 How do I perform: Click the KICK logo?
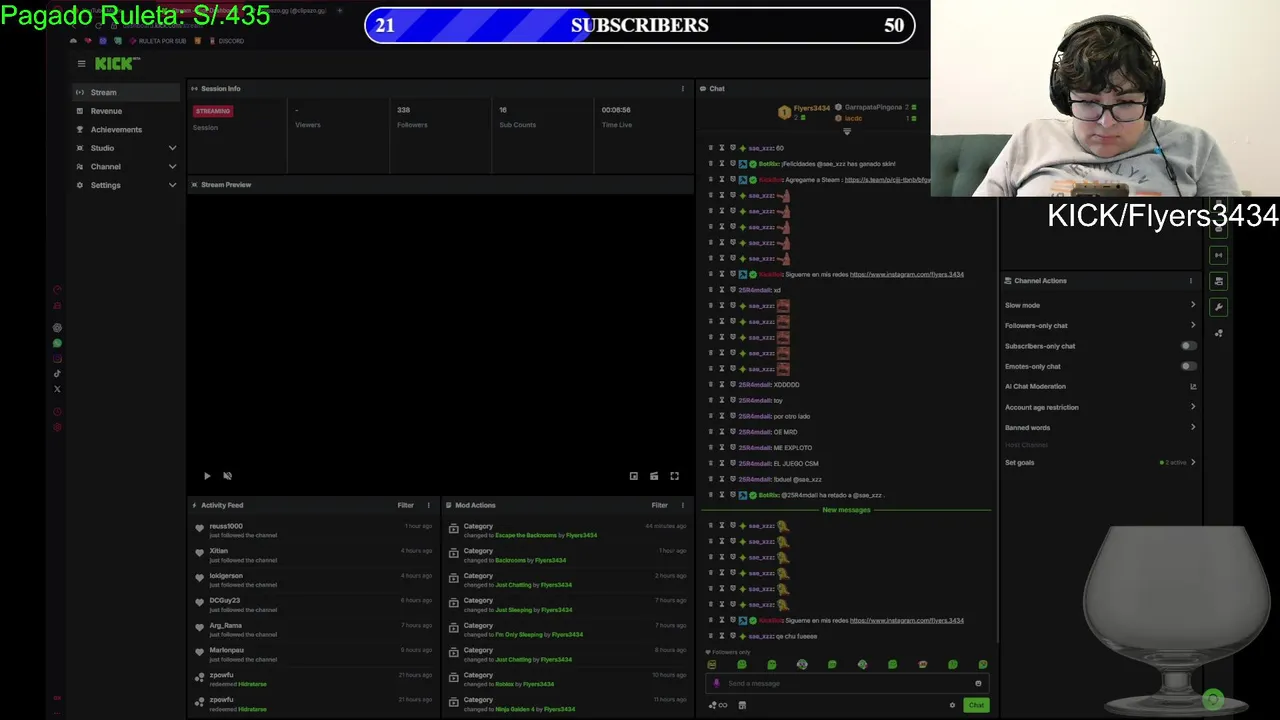click(x=118, y=63)
